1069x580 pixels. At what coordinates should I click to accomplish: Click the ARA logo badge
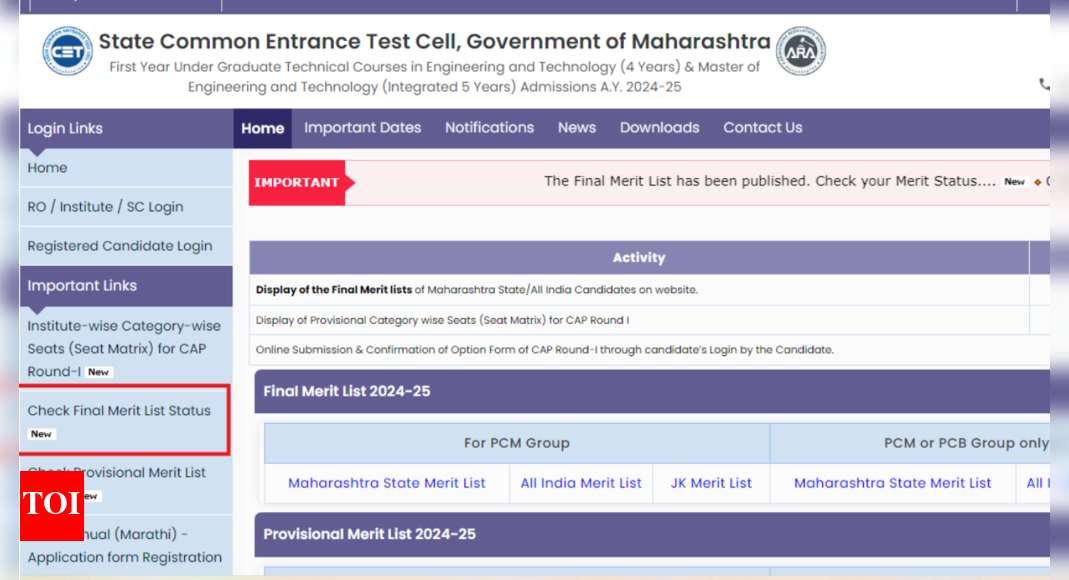click(x=800, y=49)
